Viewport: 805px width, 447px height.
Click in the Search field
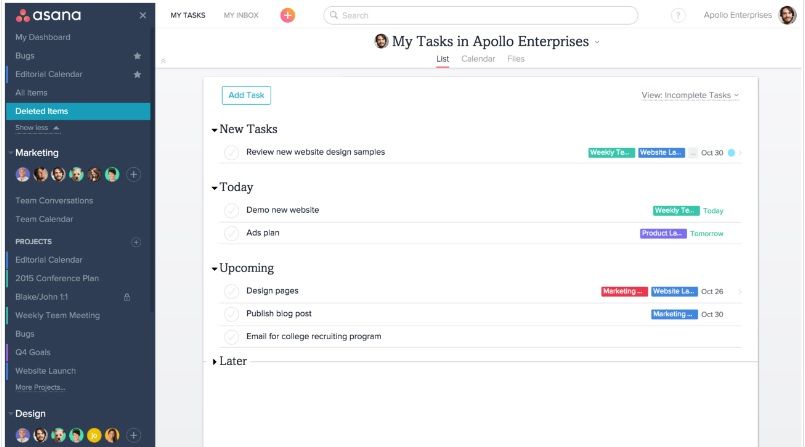pyautogui.click(x=480, y=16)
